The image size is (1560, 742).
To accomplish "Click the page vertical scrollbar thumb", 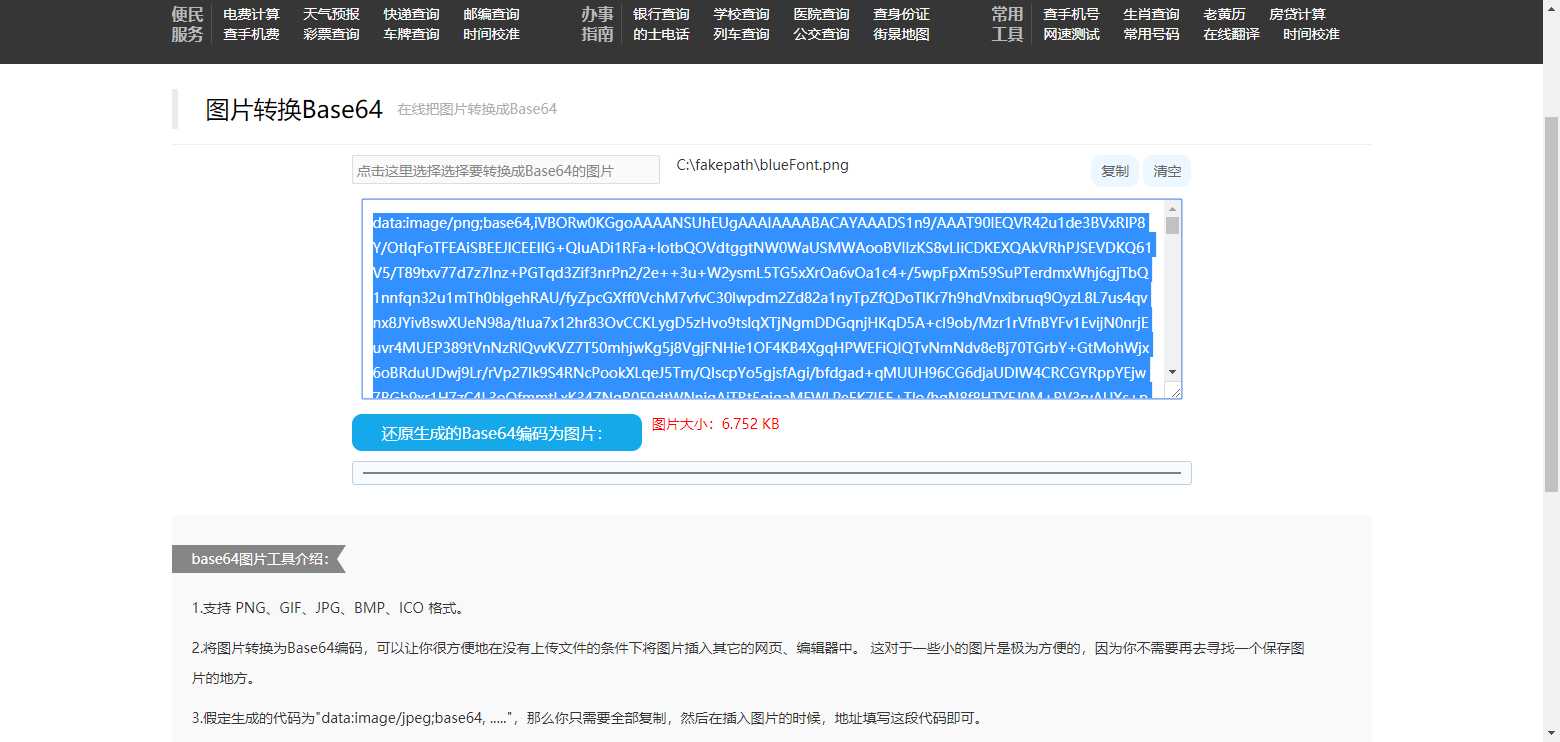I will coord(1551,305).
